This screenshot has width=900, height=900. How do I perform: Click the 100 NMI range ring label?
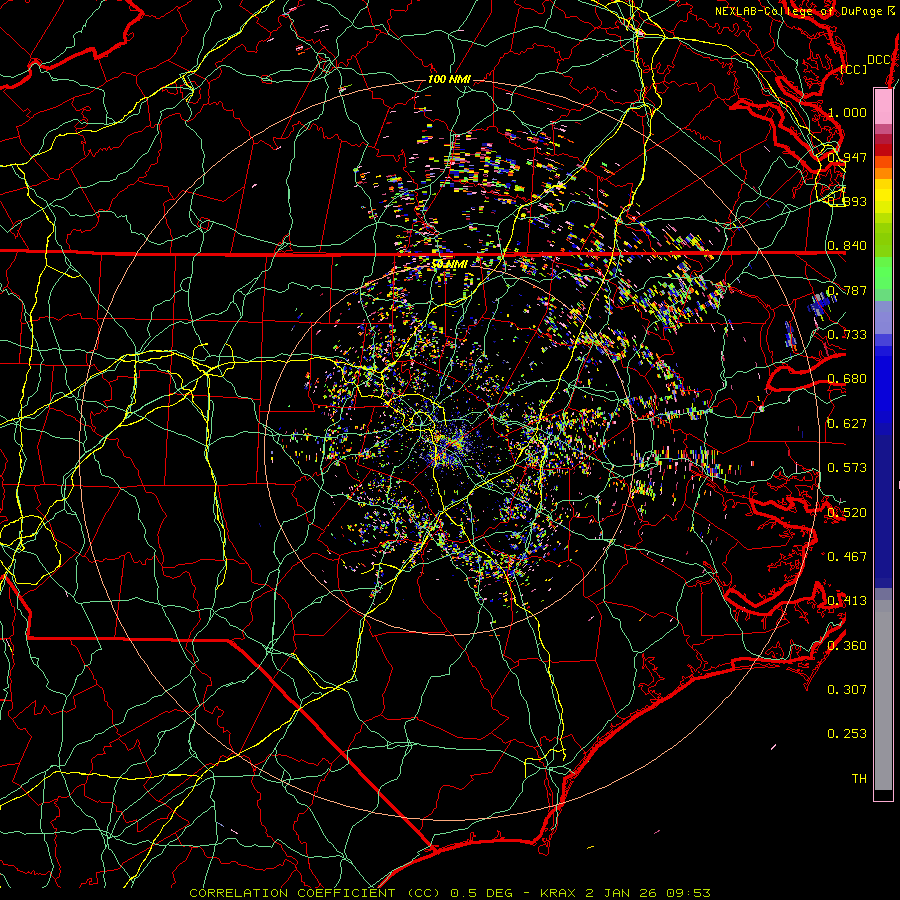(449, 79)
